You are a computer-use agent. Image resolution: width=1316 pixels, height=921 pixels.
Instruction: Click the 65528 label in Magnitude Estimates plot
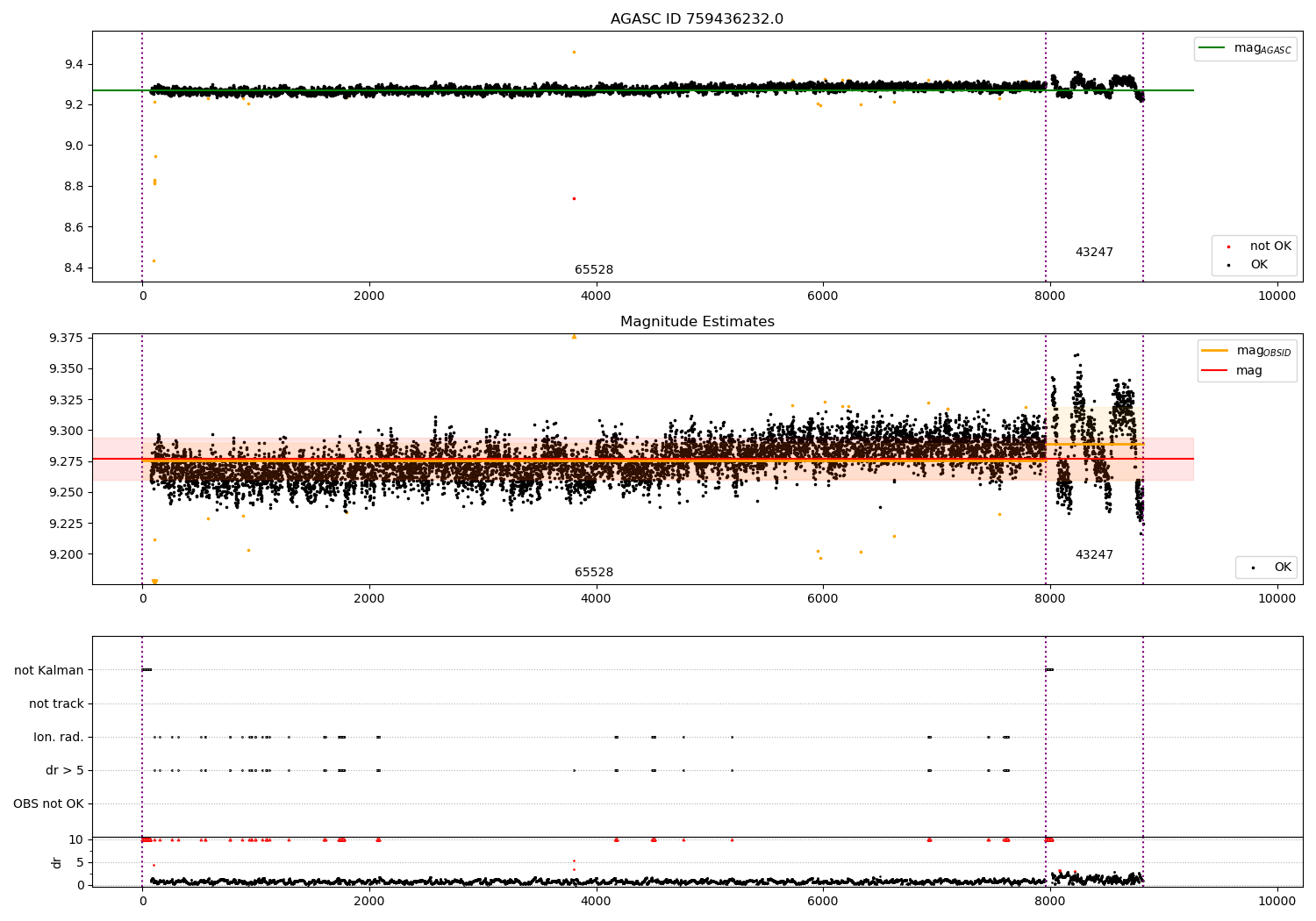(594, 573)
